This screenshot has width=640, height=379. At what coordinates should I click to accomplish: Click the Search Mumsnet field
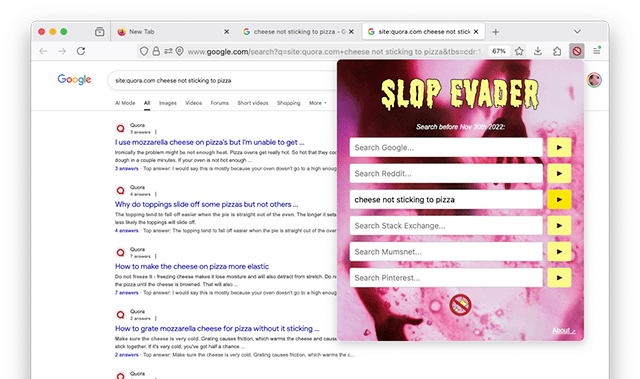pyautogui.click(x=446, y=252)
